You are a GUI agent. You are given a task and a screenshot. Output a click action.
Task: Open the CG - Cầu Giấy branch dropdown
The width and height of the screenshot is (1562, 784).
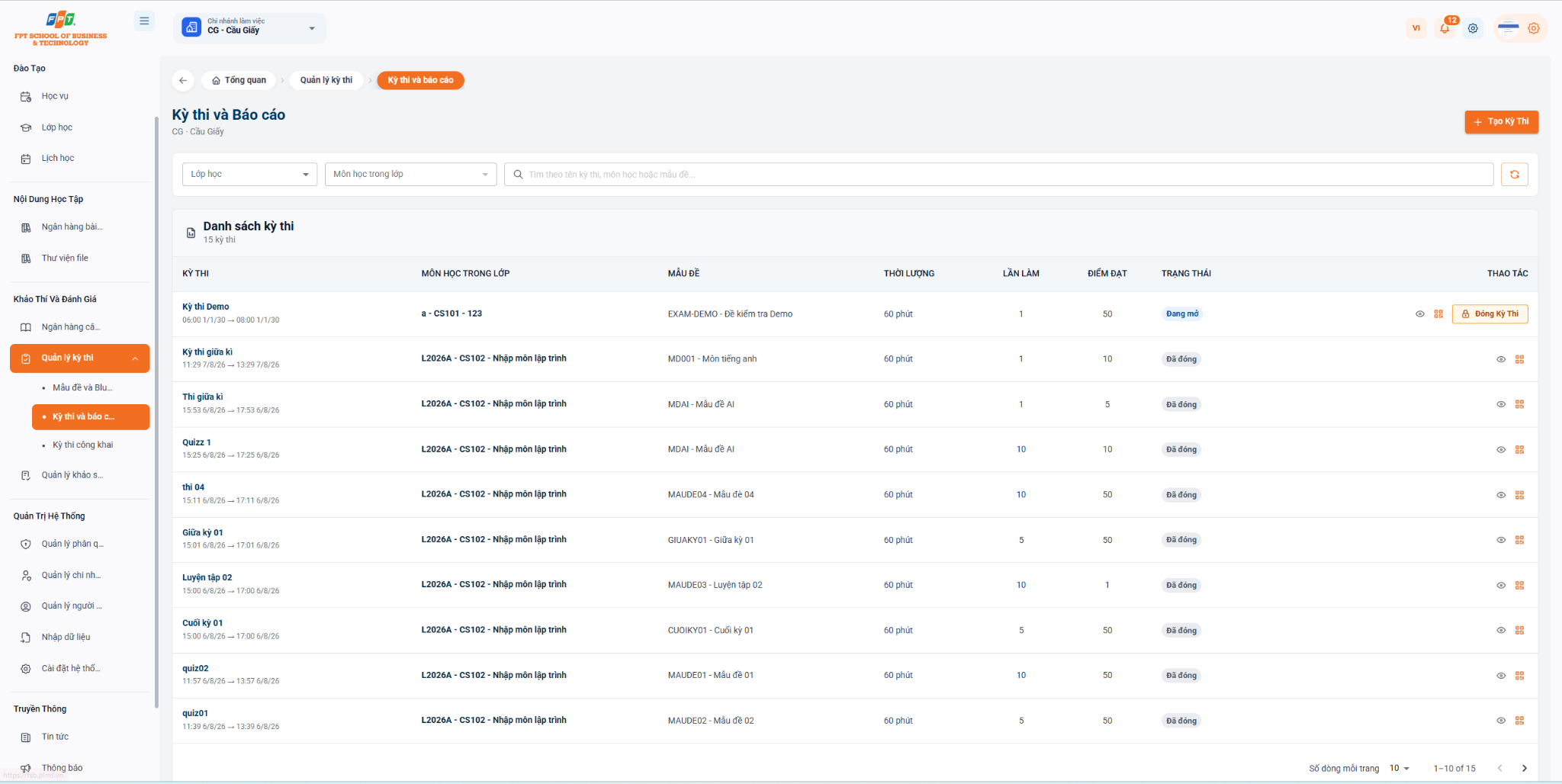[x=250, y=28]
